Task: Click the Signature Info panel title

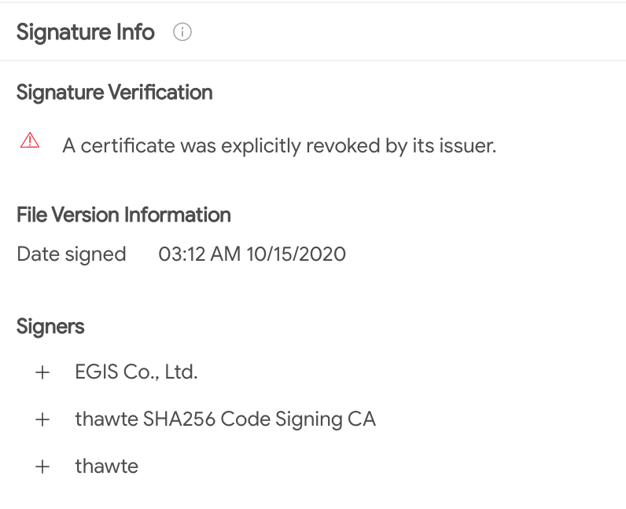Action: click(85, 32)
